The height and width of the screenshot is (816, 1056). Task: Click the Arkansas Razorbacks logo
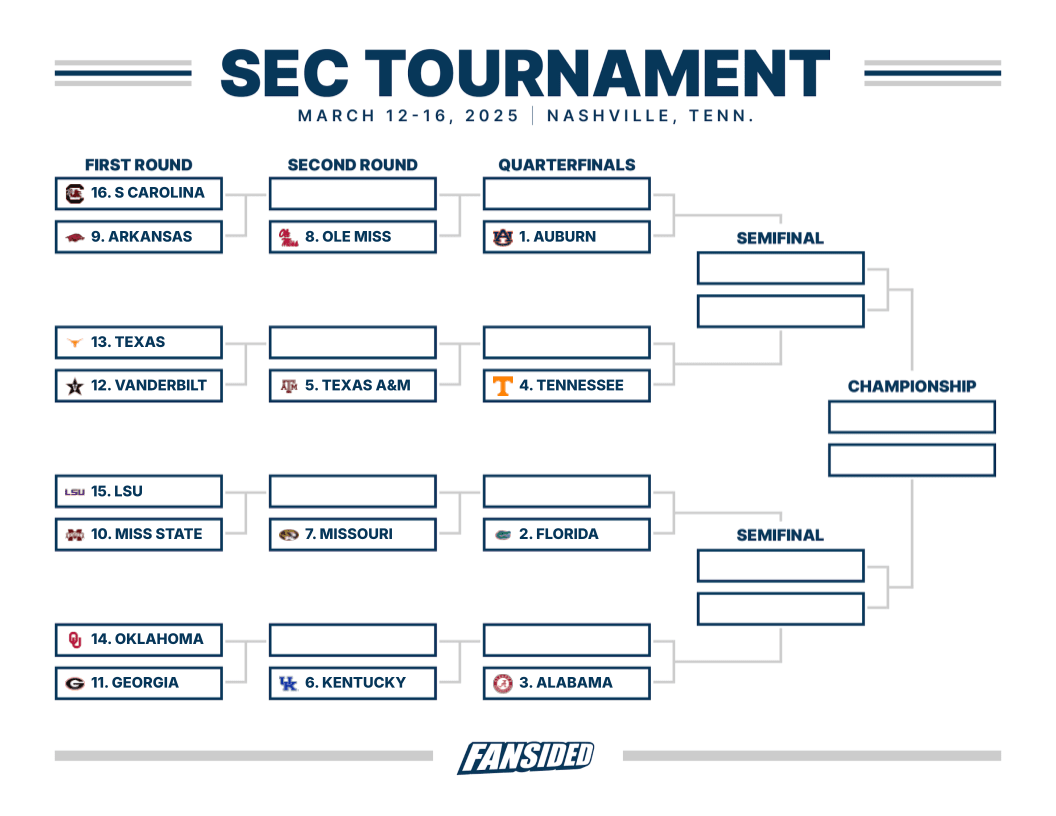(74, 237)
